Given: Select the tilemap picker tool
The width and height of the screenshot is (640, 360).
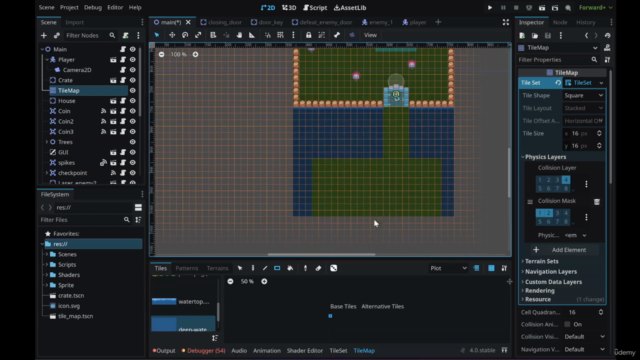Looking at the screenshot, I should (x=305, y=268).
